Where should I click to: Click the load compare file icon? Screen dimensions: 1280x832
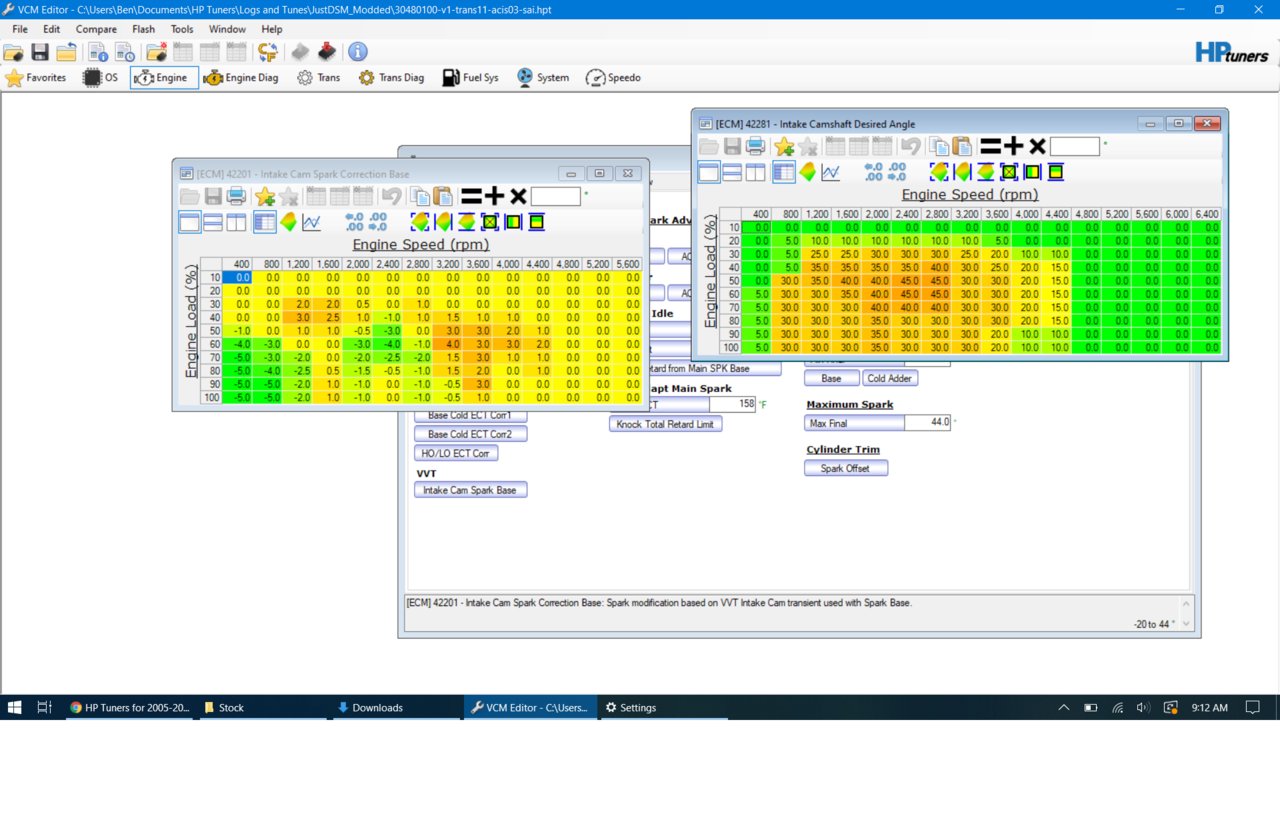click(x=157, y=52)
